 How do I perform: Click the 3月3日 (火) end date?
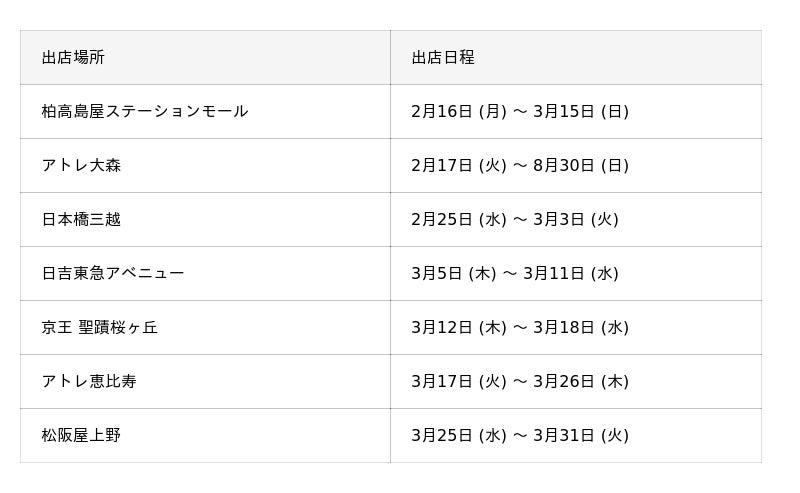(576, 220)
